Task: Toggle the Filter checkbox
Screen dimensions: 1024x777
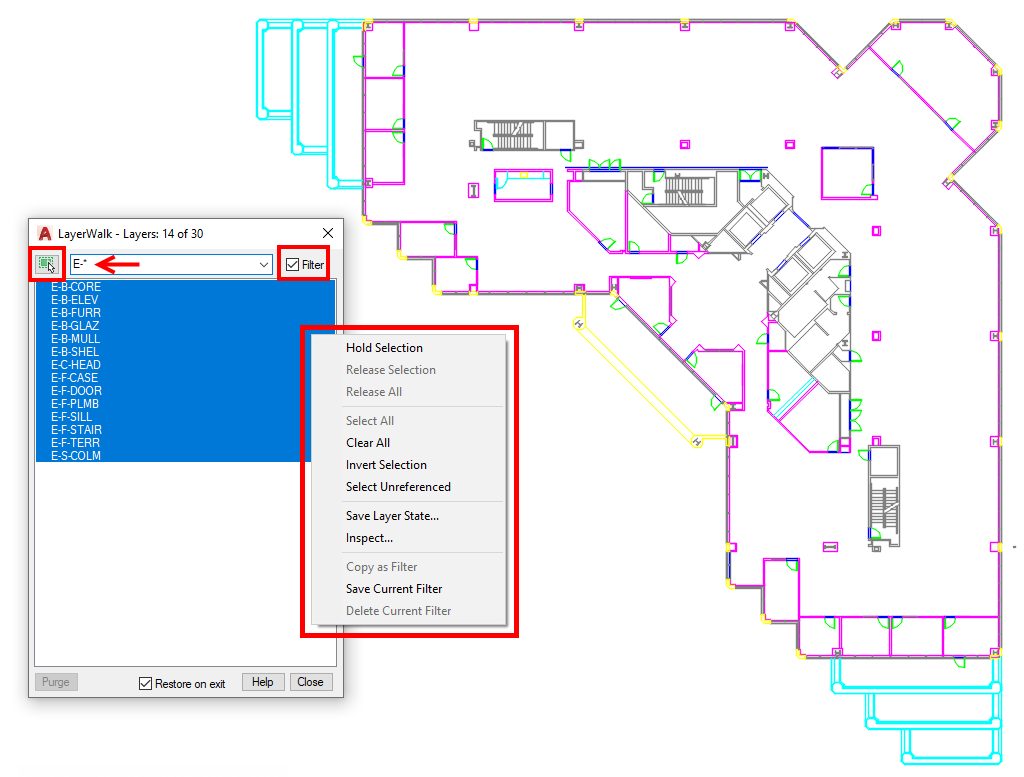Action: [x=293, y=264]
